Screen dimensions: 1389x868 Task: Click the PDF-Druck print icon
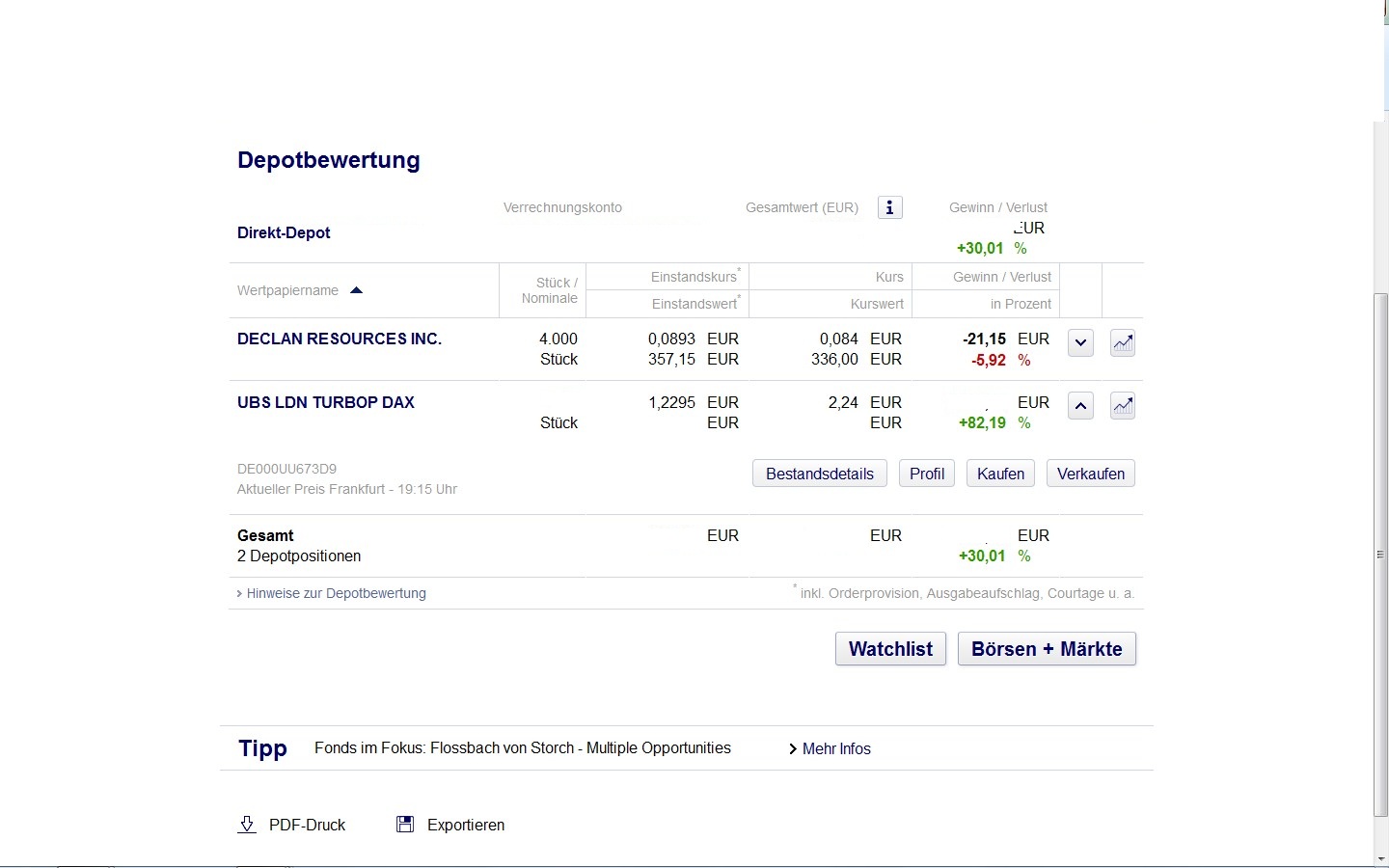(x=247, y=825)
